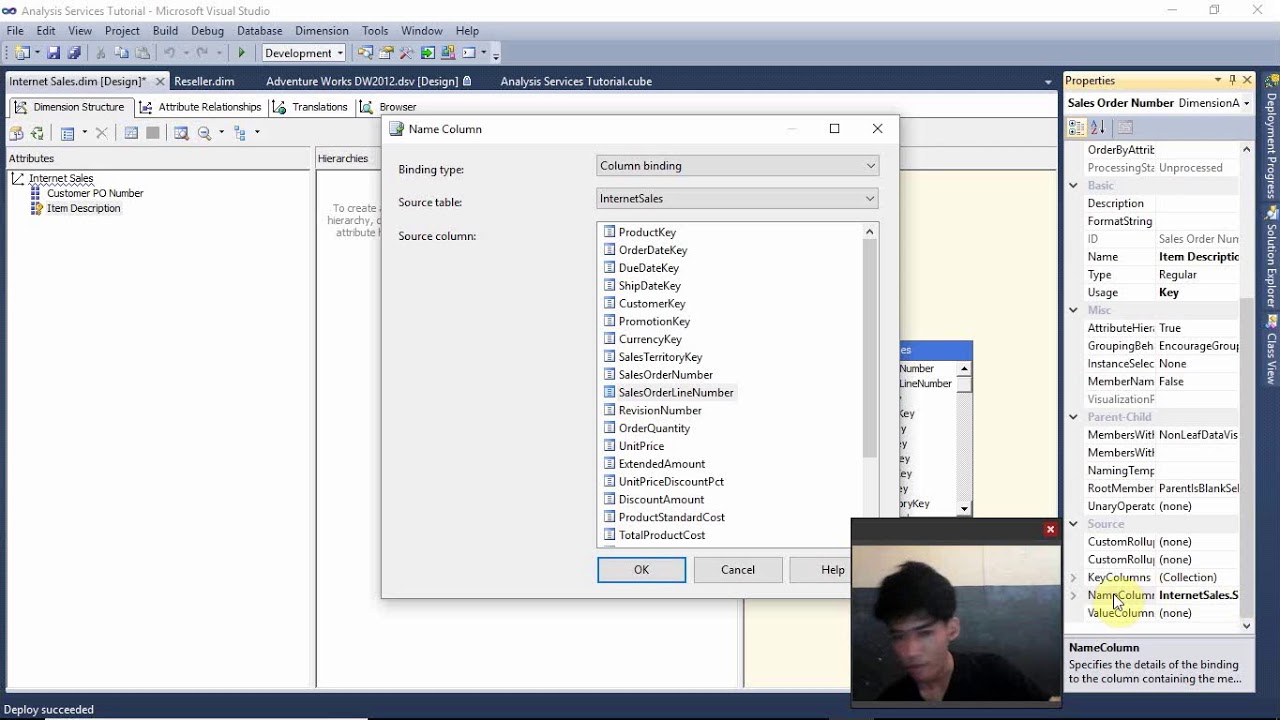
Task: Click the Paste clipboard icon
Action: coord(142,53)
